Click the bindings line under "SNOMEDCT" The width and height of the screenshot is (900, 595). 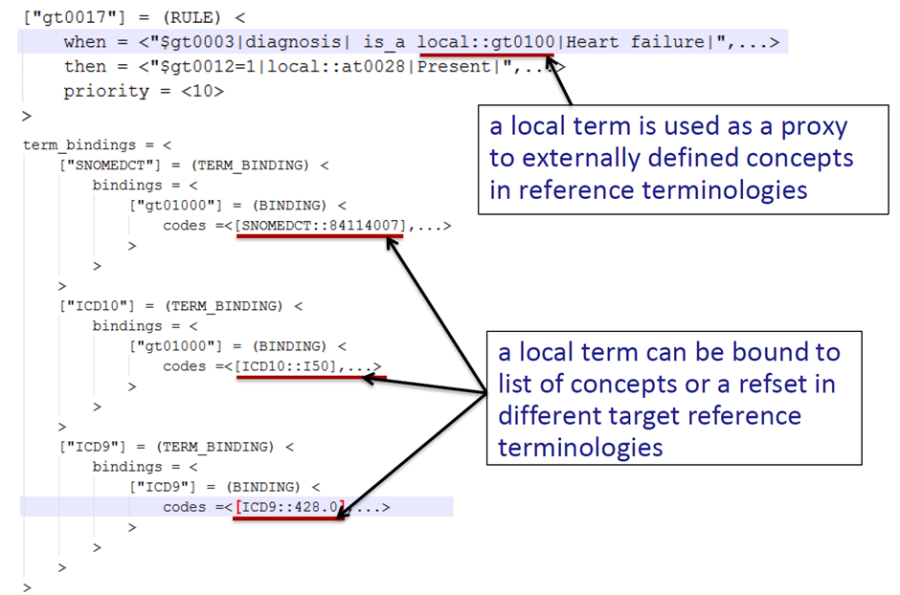[146, 185]
